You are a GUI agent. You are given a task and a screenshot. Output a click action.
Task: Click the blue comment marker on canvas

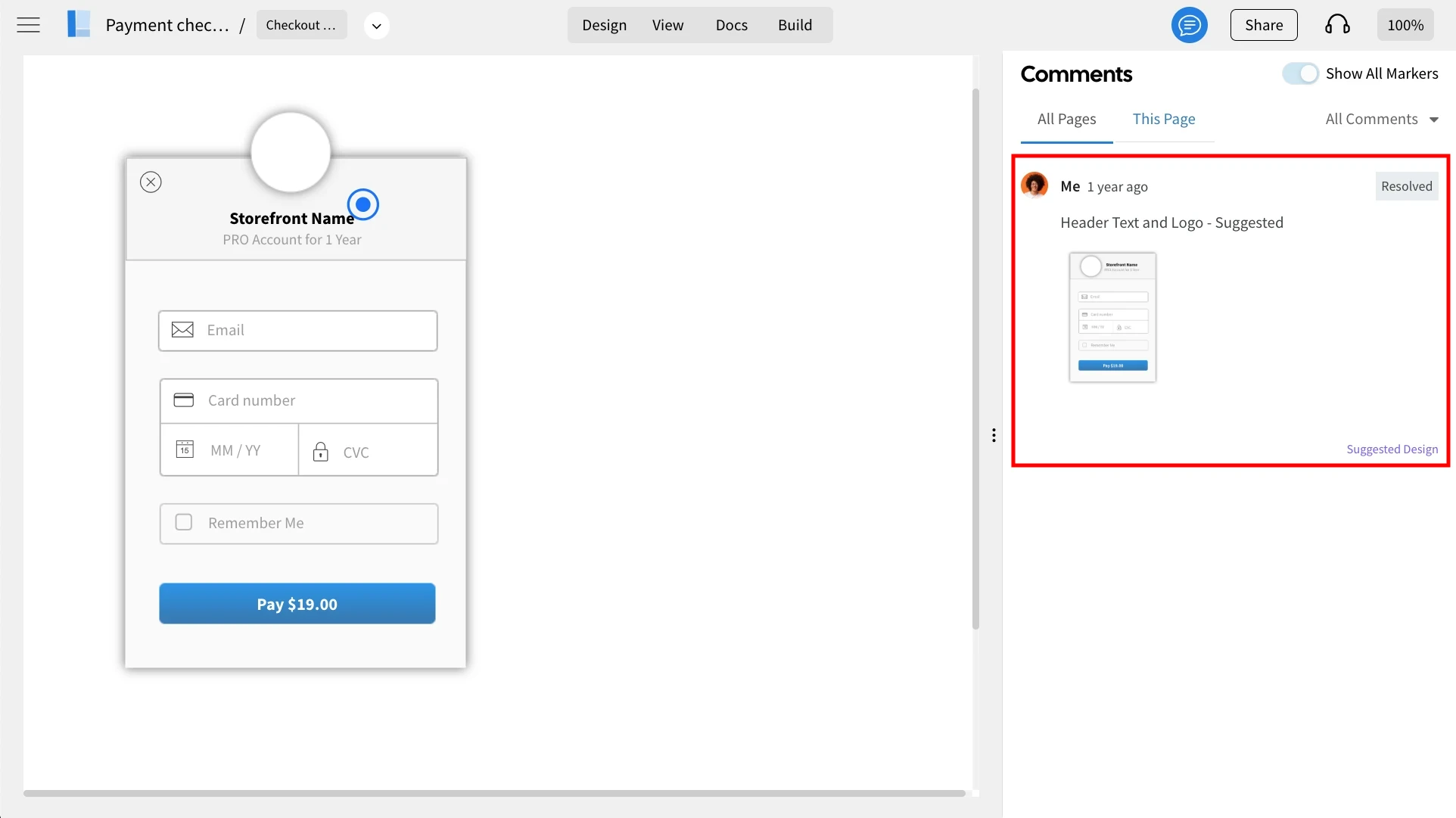coord(363,204)
